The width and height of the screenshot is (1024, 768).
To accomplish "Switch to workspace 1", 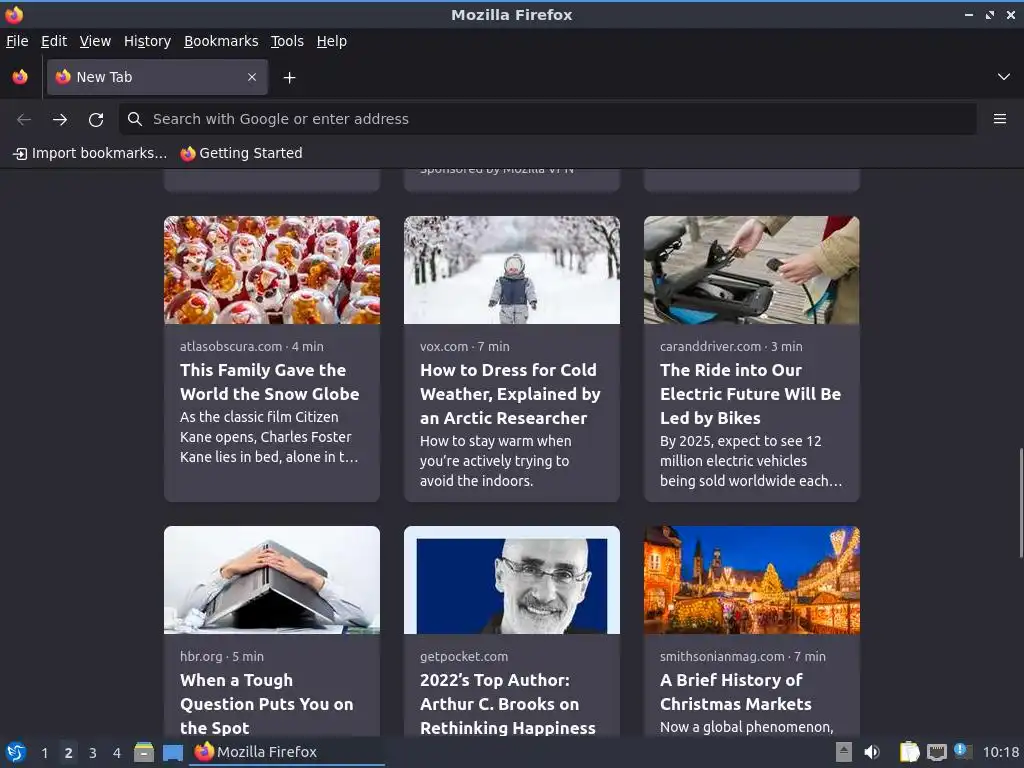I will point(44,753).
